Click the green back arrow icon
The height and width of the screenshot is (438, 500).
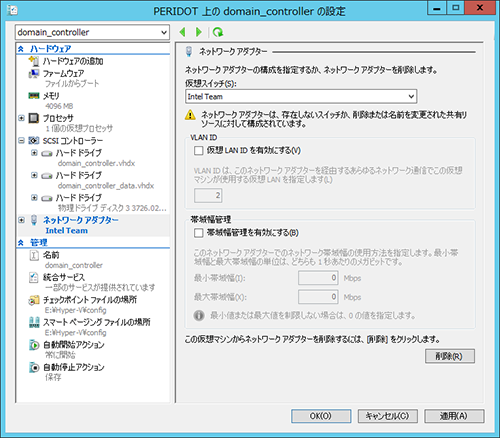(182, 32)
